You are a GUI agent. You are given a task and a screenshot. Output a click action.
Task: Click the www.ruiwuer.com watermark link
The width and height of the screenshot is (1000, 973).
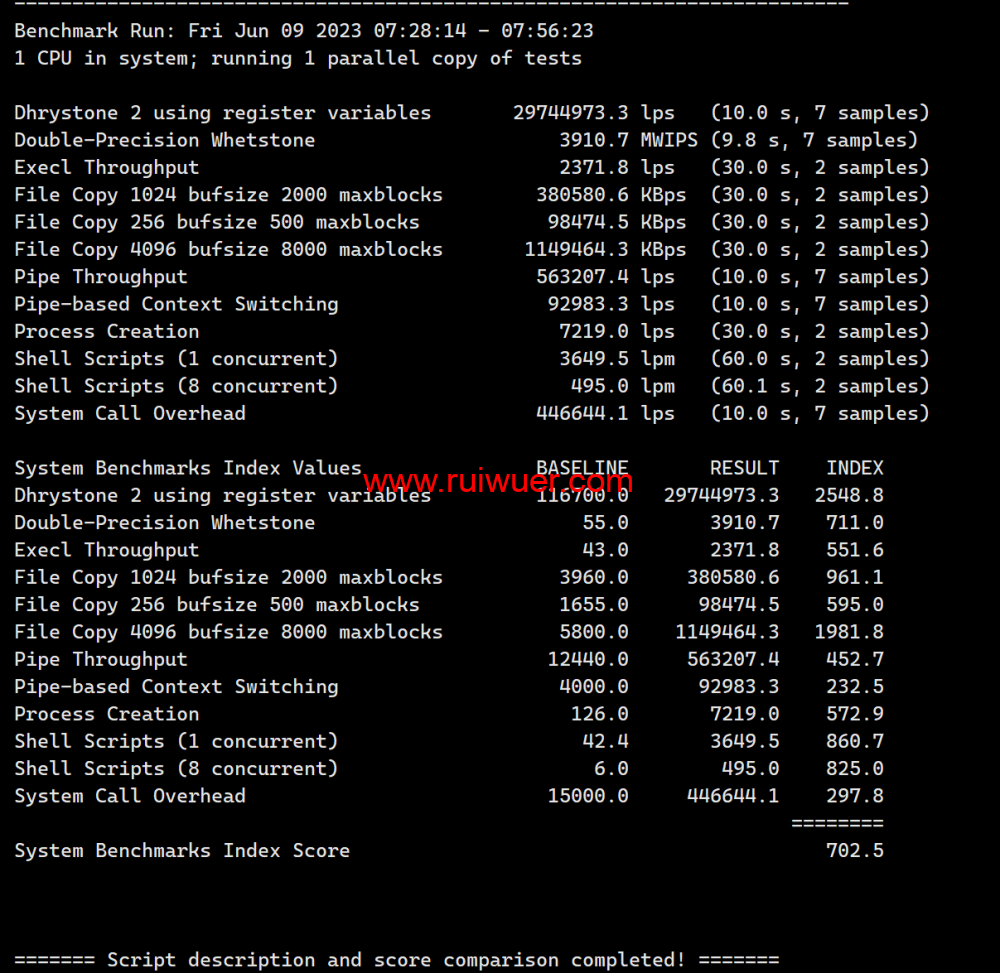[x=497, y=483]
